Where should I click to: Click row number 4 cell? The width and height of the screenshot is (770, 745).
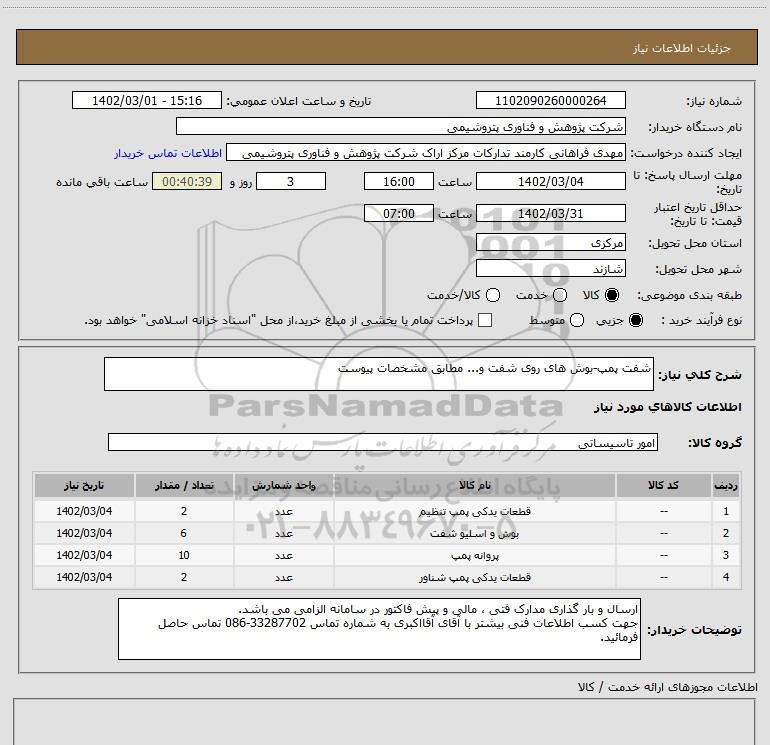point(726,577)
